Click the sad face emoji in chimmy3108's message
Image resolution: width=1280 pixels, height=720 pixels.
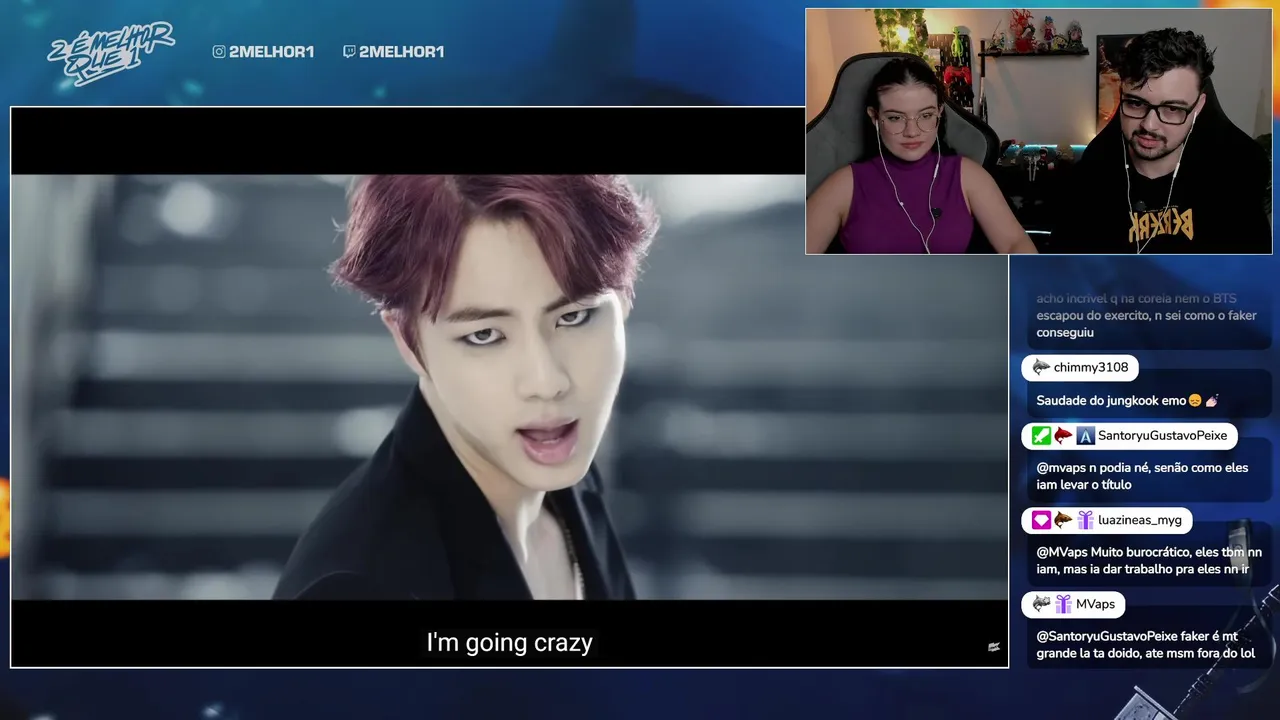[x=1194, y=401]
